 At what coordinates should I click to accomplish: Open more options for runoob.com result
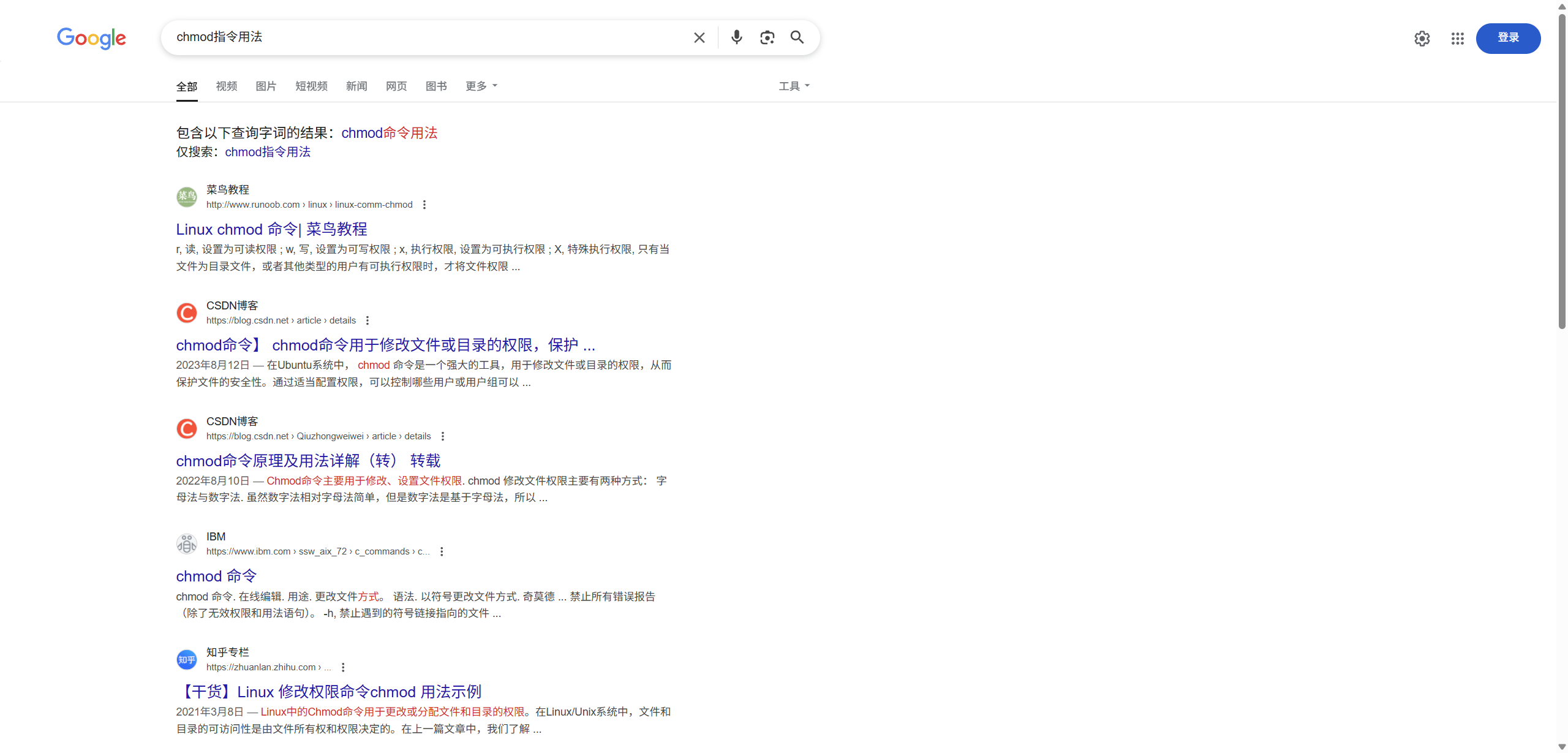coord(424,205)
